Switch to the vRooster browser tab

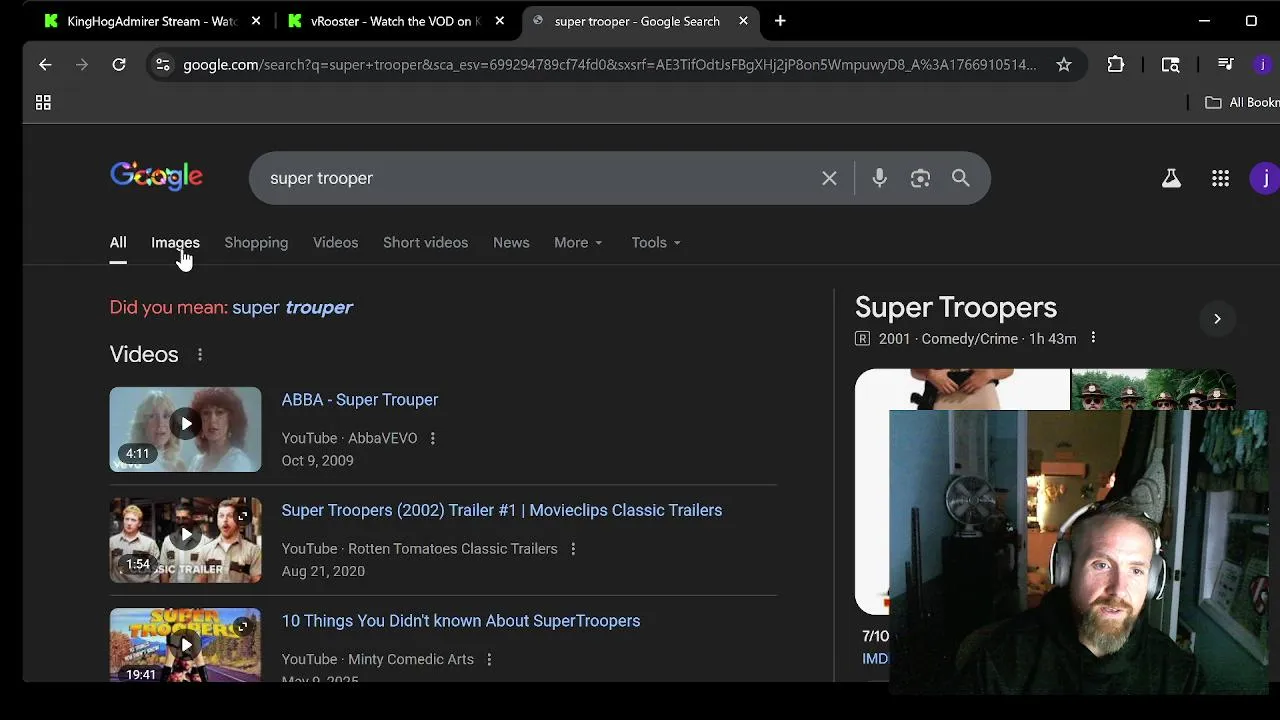(395, 21)
